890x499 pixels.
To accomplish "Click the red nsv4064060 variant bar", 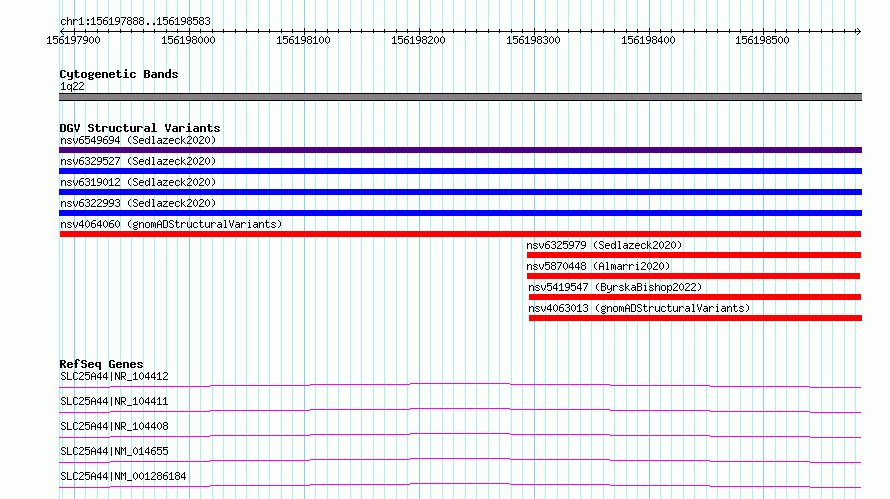I will [x=460, y=234].
